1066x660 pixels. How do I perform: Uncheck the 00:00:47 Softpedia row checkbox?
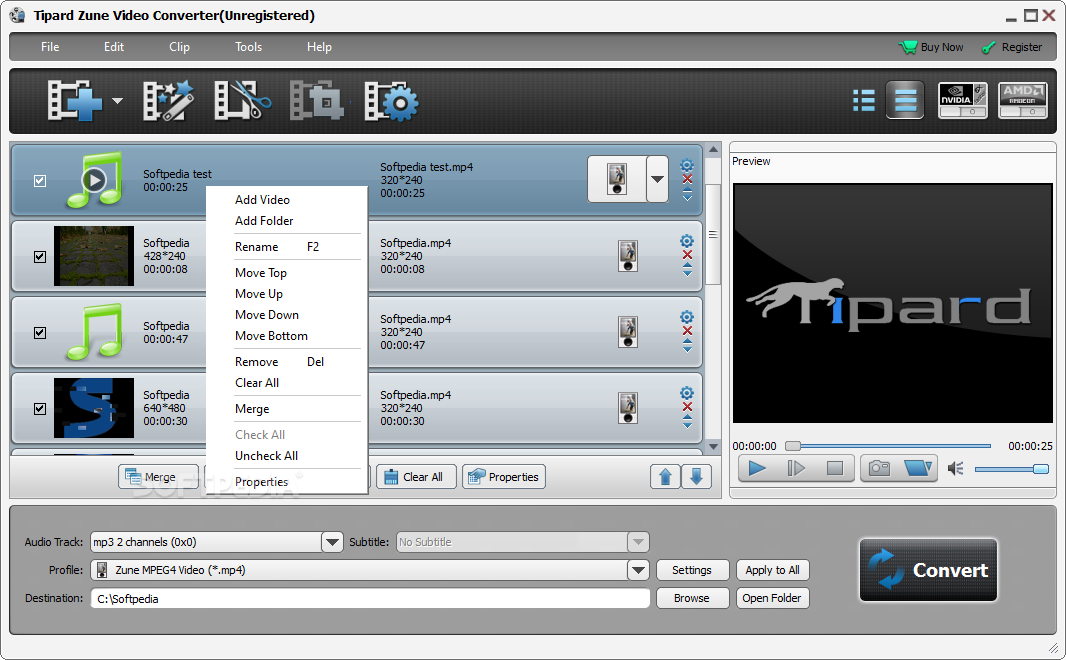(40, 333)
